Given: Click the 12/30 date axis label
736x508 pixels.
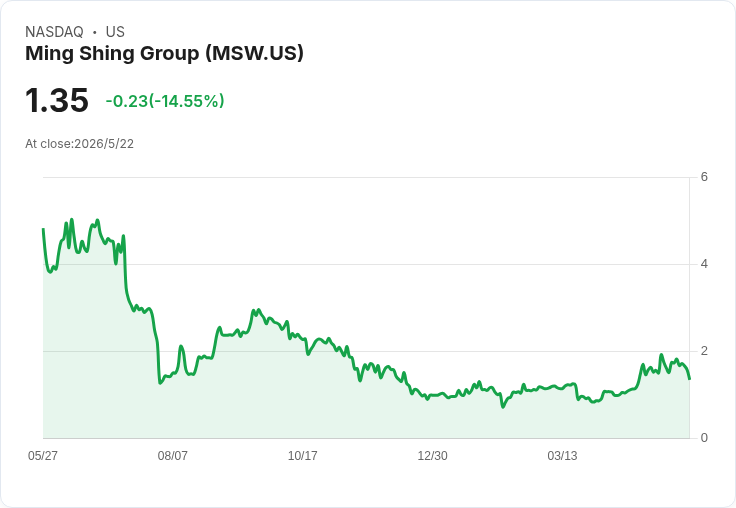Looking at the screenshot, I should pyautogui.click(x=432, y=456).
